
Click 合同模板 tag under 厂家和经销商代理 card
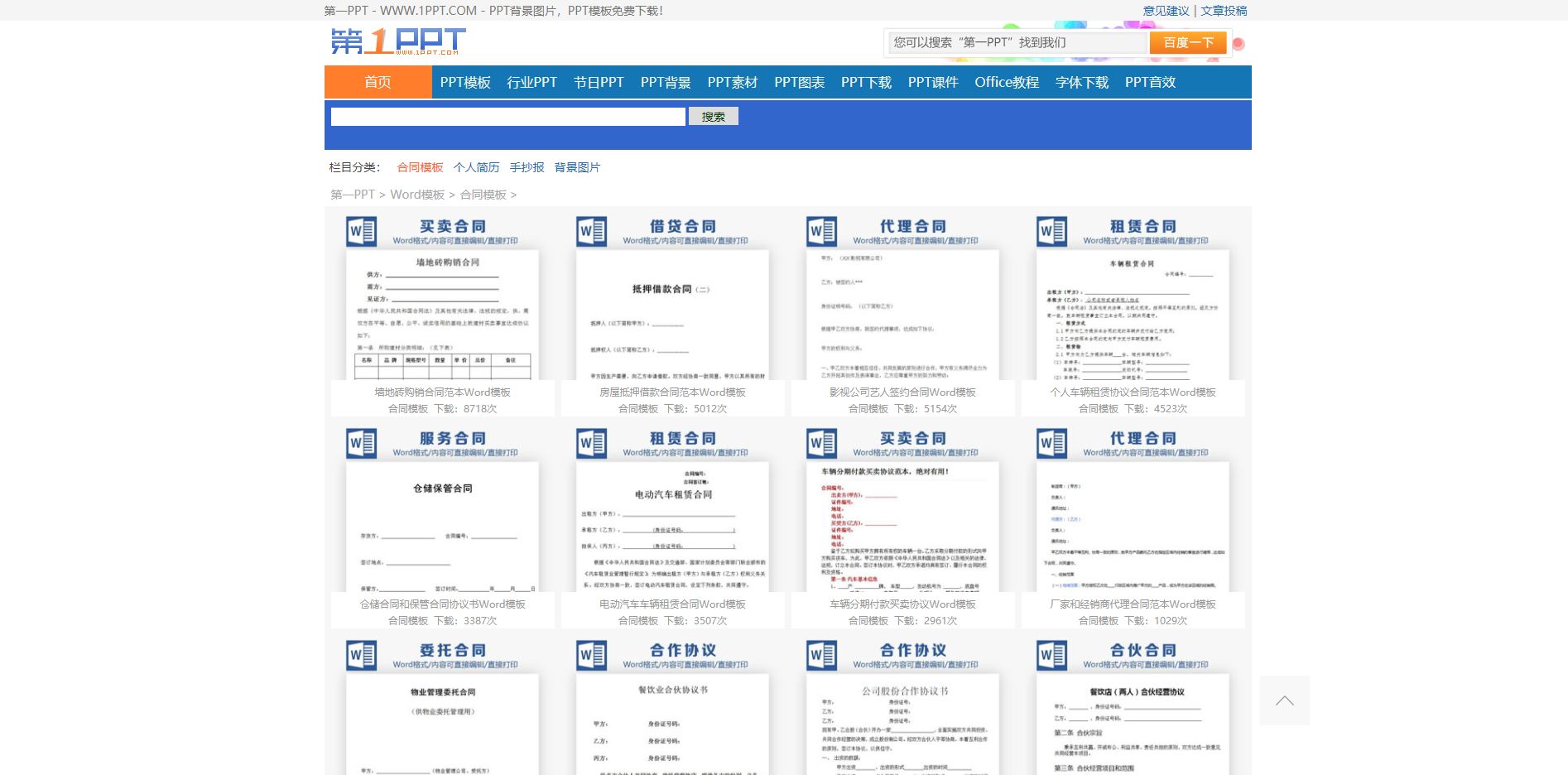1099,621
